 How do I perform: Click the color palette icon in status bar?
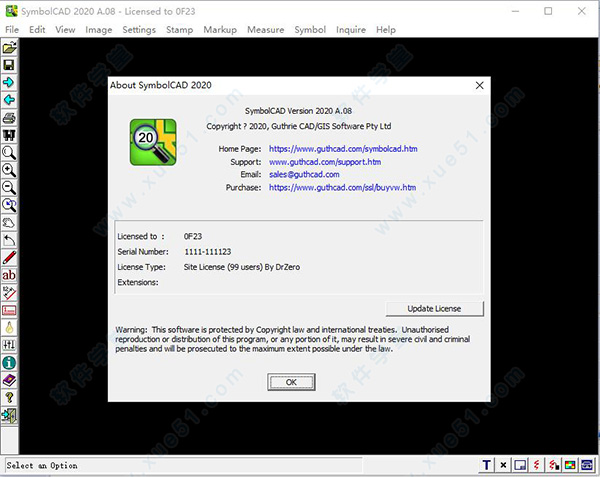click(x=570, y=465)
